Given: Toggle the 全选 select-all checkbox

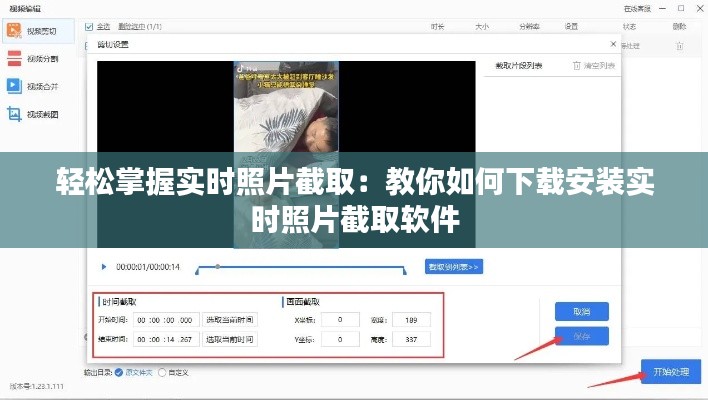Looking at the screenshot, I should click(89, 27).
